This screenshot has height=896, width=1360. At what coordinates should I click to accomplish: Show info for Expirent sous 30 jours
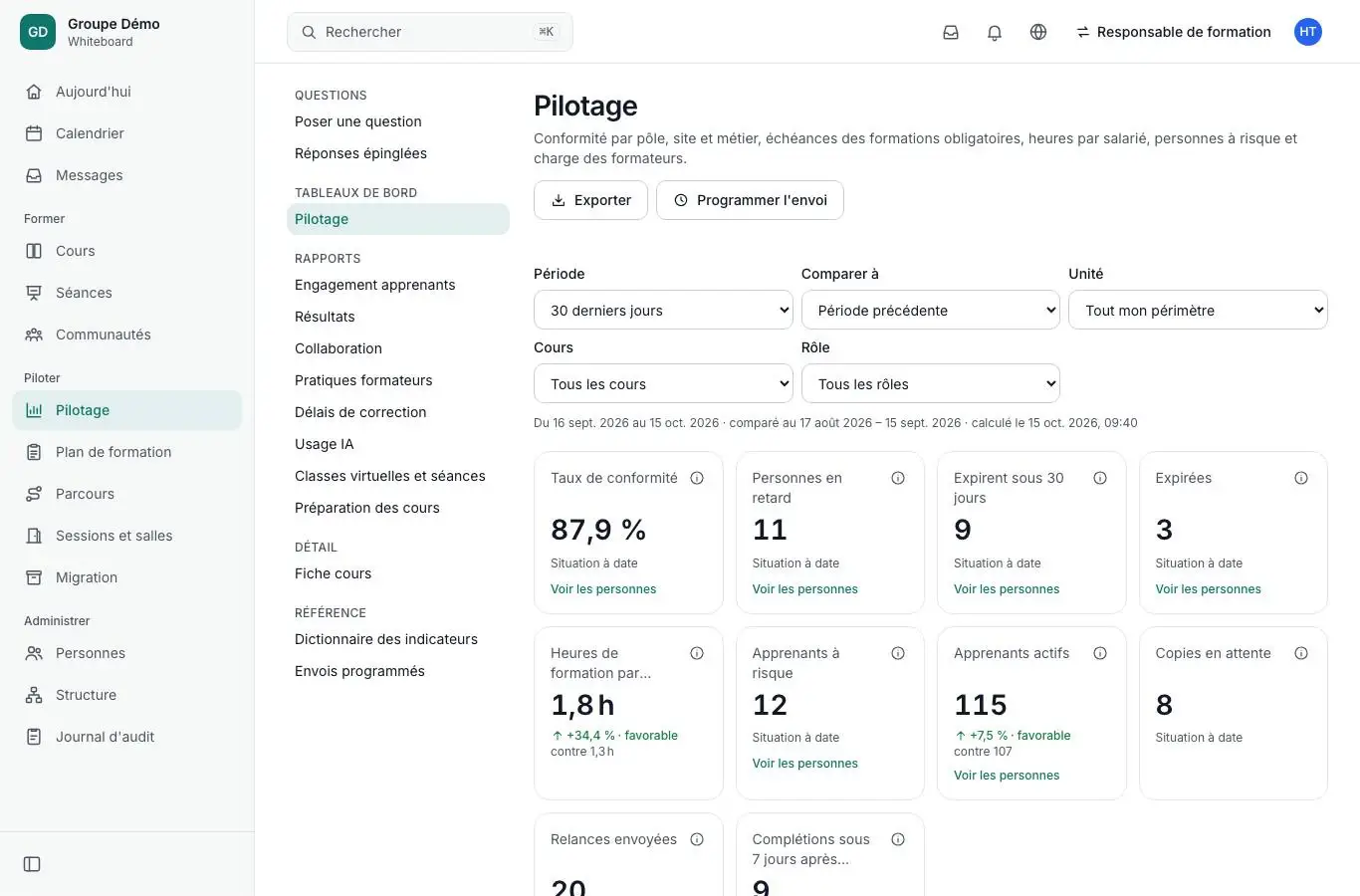click(1100, 478)
